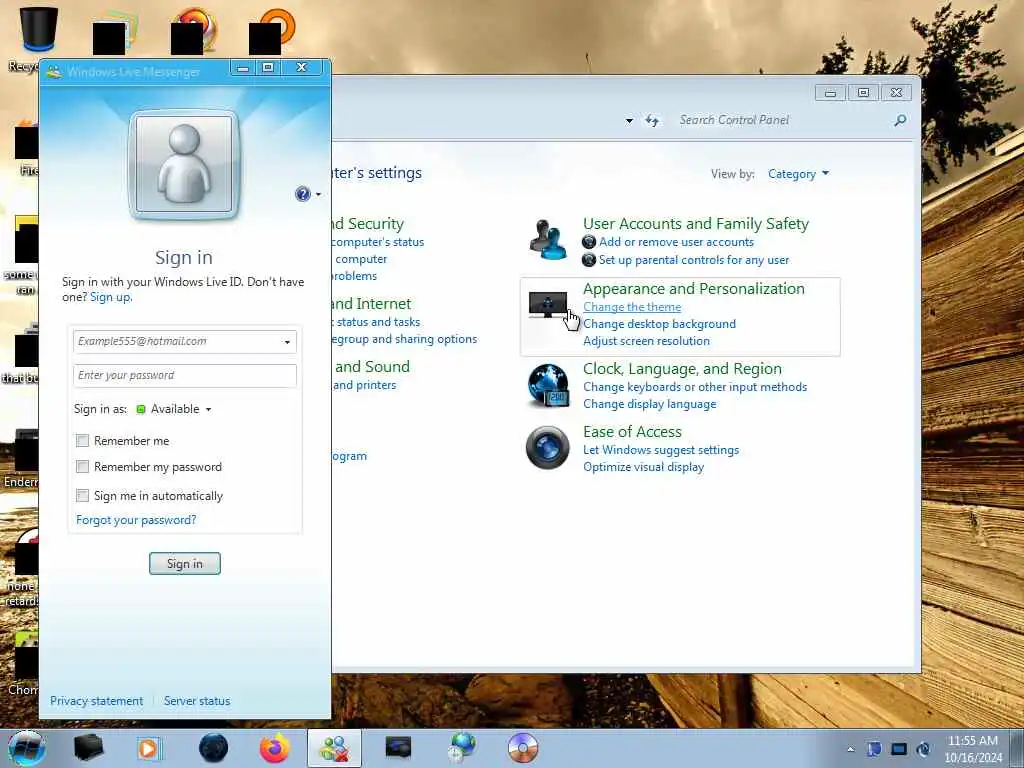Click the dark globe taskbar icon
Viewport: 1024px width, 768px height.
point(213,748)
